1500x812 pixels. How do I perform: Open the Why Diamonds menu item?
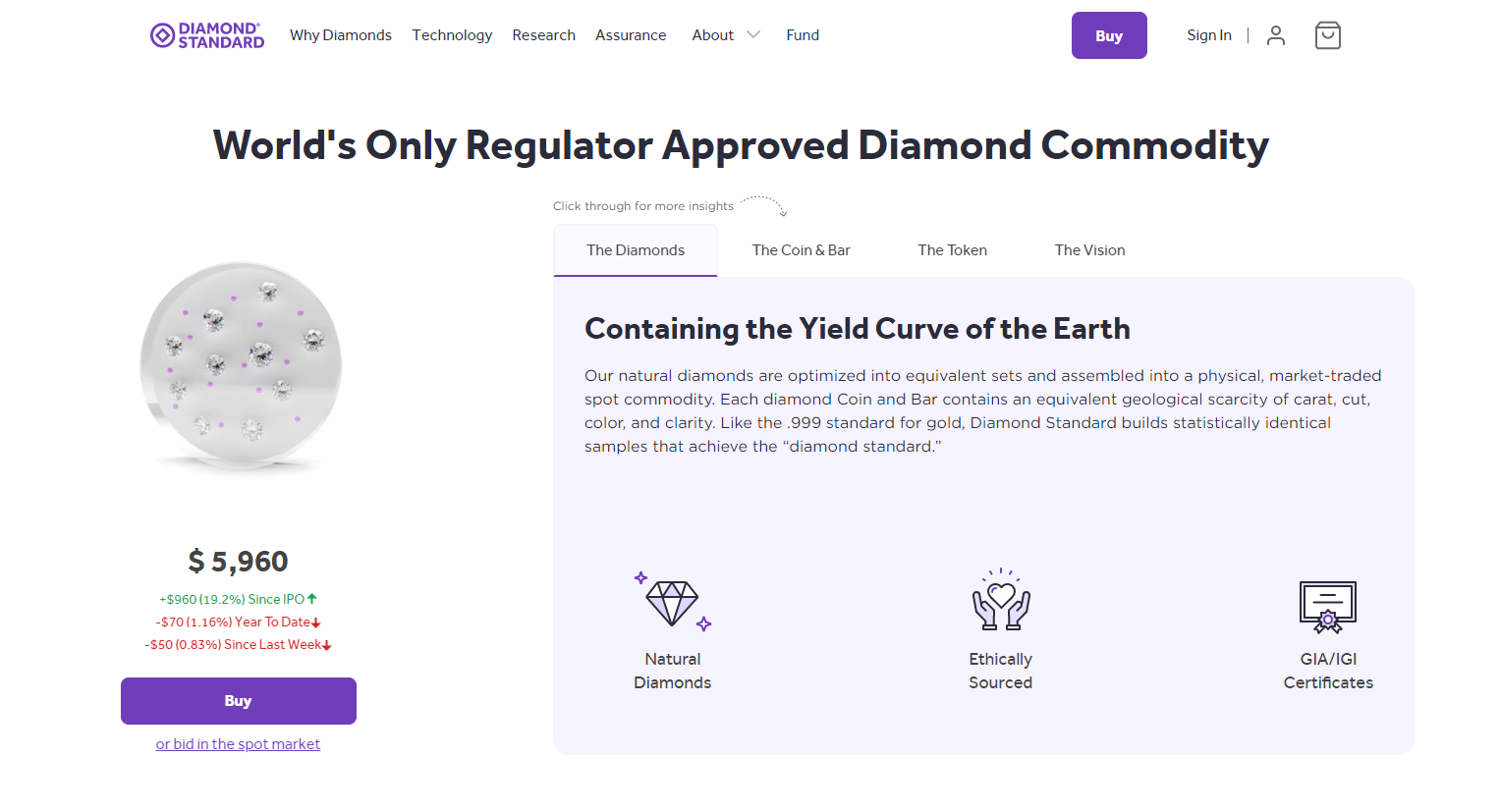click(x=341, y=35)
